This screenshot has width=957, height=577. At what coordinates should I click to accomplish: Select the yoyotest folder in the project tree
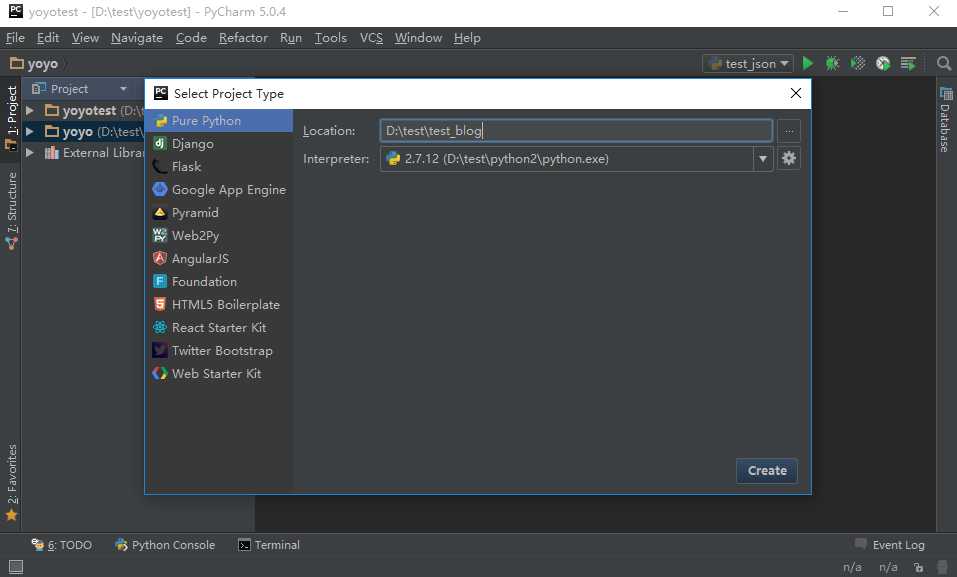tap(89, 111)
